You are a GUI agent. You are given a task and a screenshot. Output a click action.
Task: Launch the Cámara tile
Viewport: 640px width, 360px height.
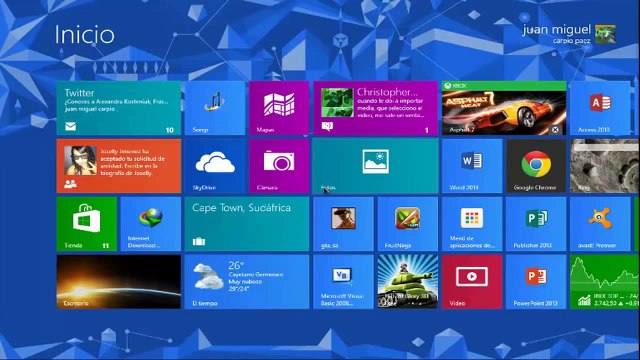tap(279, 166)
